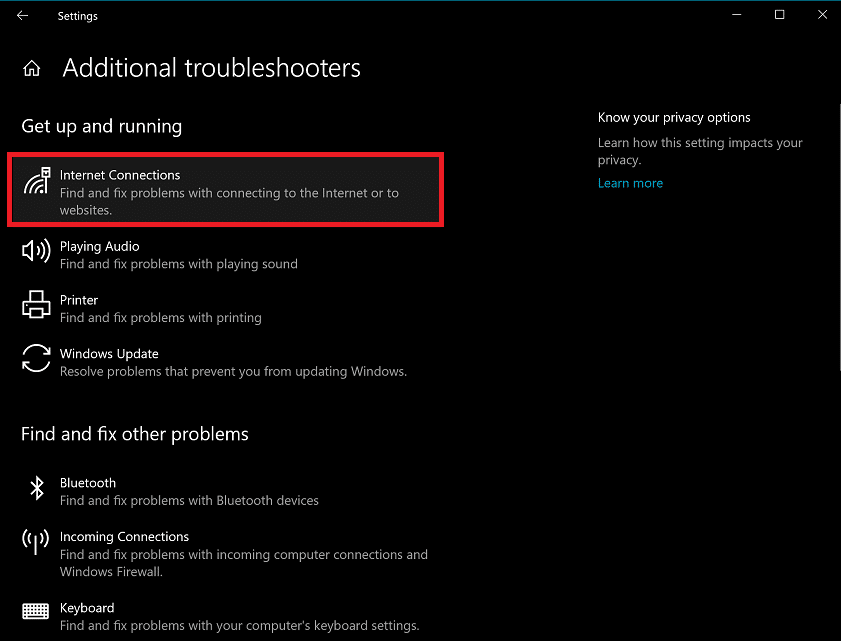
Task: Click the Printer icon
Action: (x=36, y=304)
